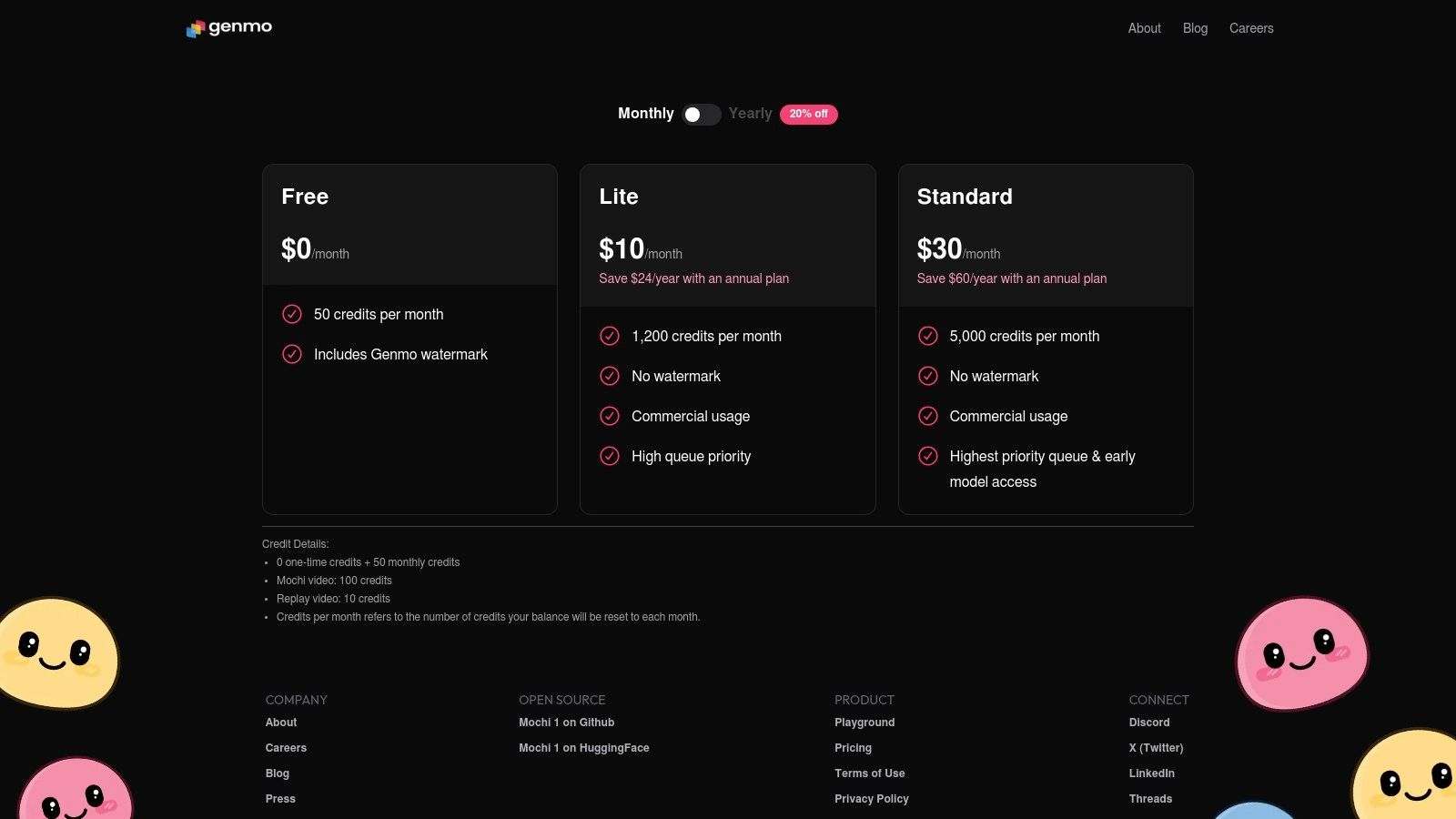Toggle the Monthly/Yearly billing switch
The height and width of the screenshot is (819, 1456).
(x=701, y=115)
